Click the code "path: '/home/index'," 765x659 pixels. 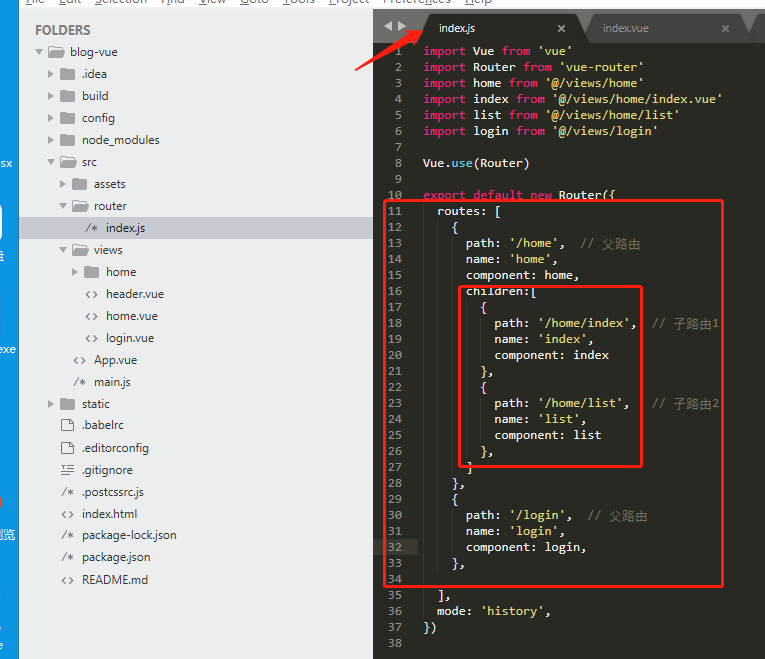pos(565,323)
